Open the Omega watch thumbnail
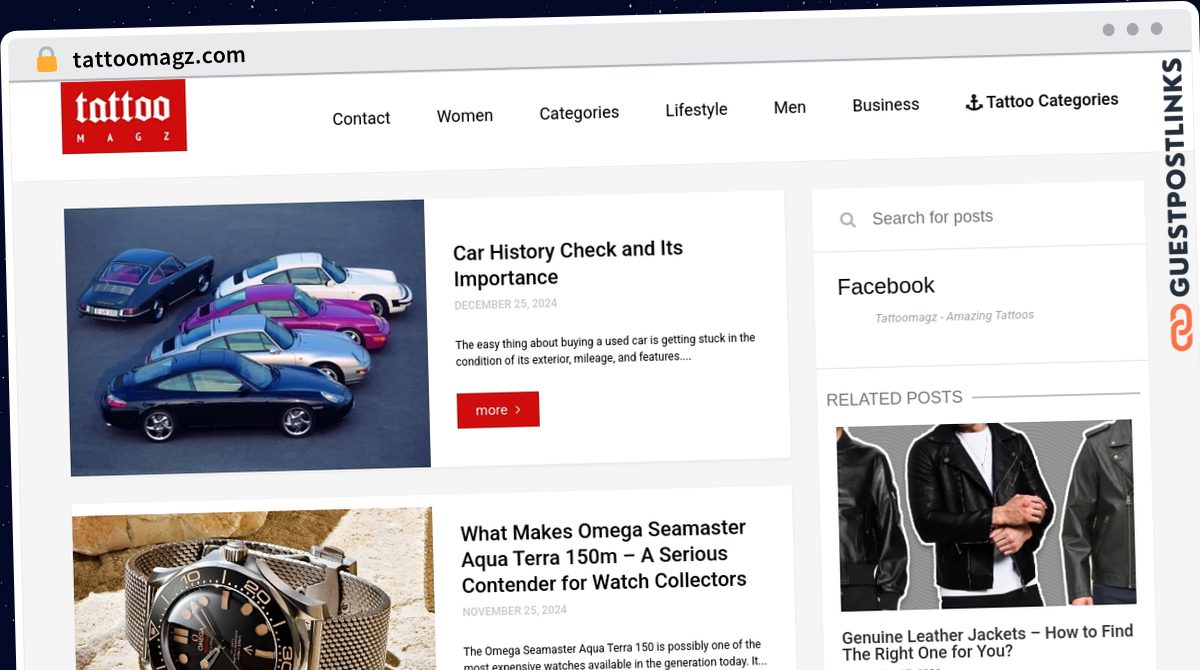Viewport: 1200px width, 670px height. pyautogui.click(x=254, y=590)
